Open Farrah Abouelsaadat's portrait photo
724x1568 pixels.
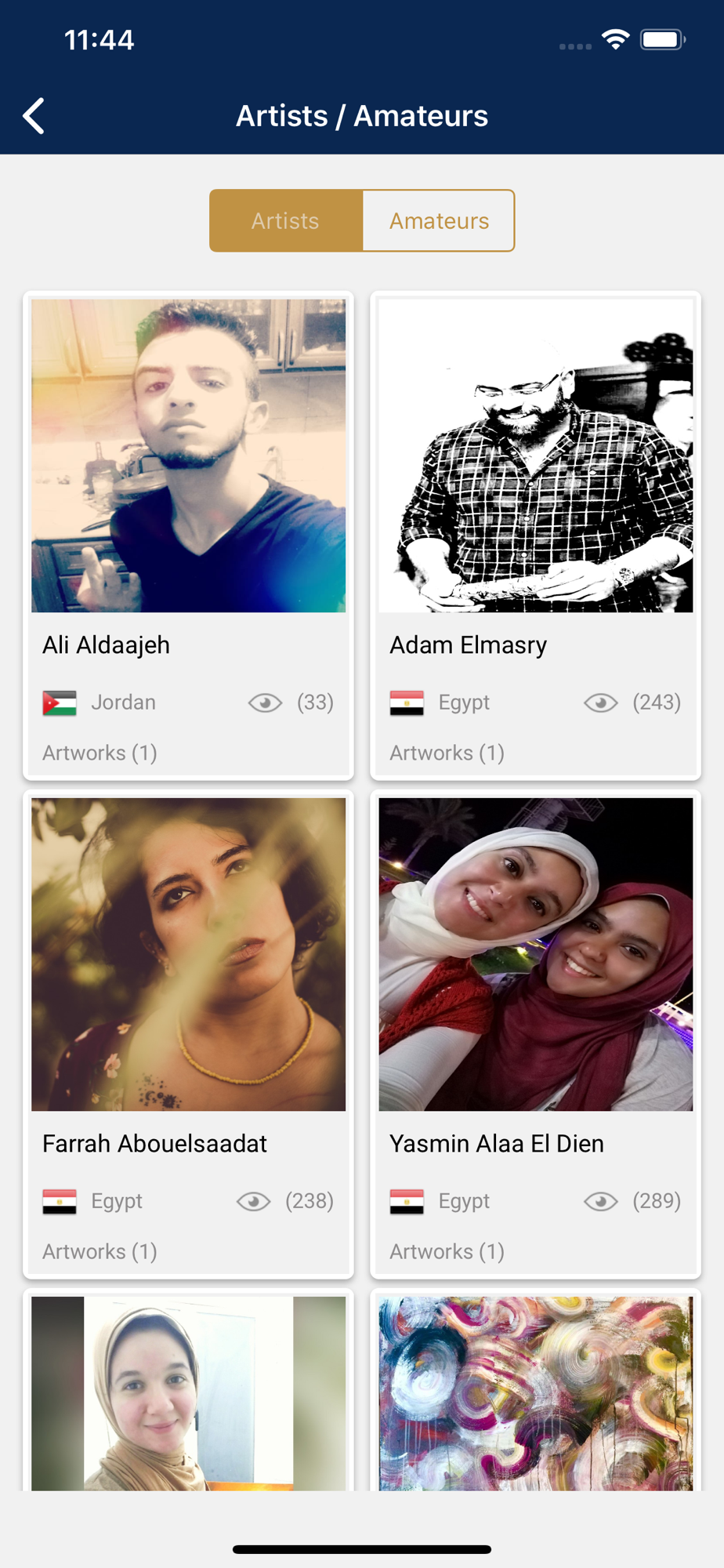(x=188, y=954)
